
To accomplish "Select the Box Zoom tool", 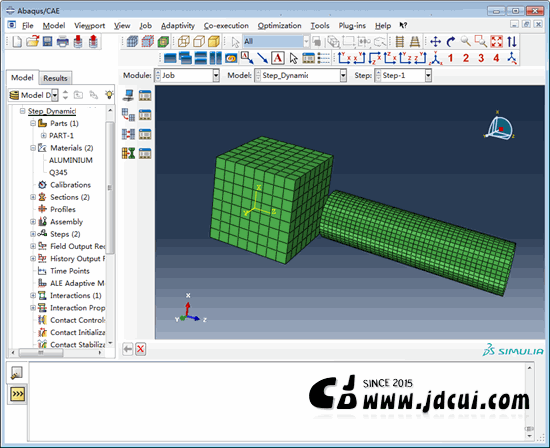I will click(481, 41).
